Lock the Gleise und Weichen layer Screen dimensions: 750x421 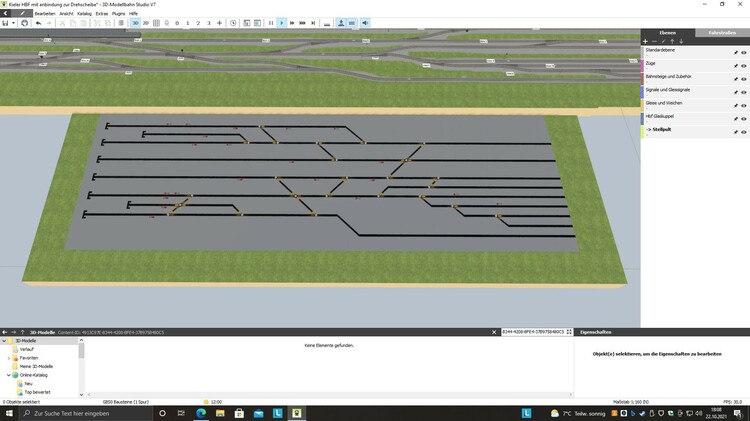pos(735,104)
